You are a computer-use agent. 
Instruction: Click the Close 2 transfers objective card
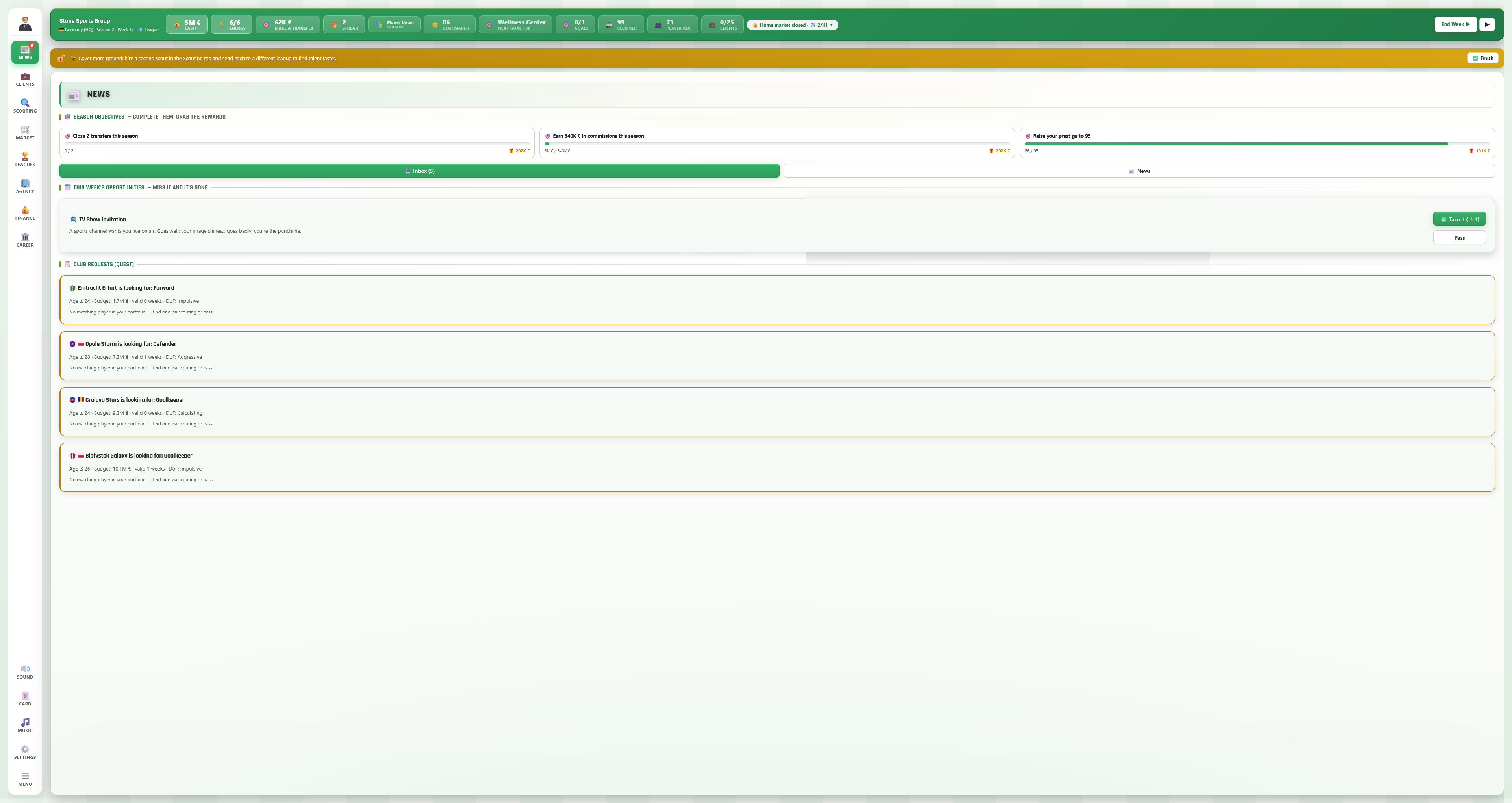tap(297, 143)
